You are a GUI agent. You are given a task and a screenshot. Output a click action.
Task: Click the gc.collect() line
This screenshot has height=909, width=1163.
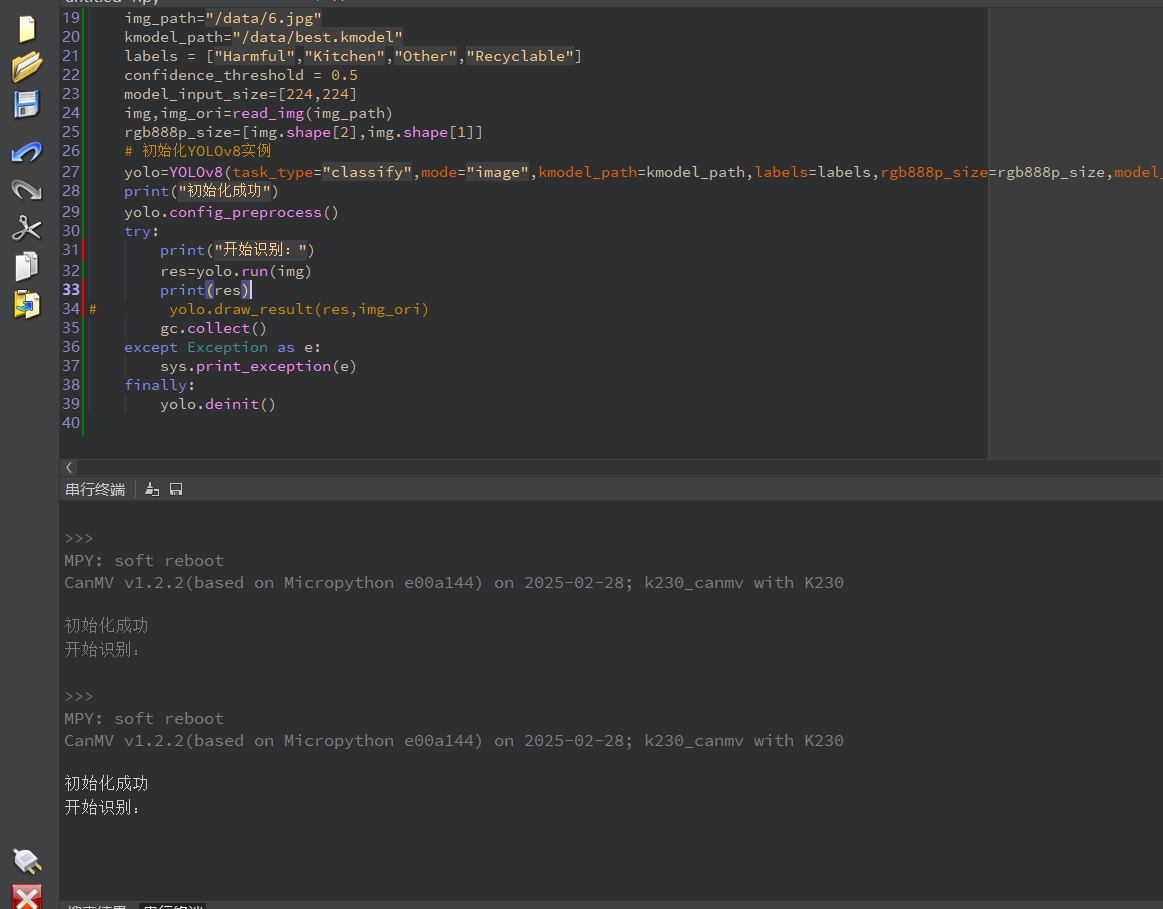point(214,328)
